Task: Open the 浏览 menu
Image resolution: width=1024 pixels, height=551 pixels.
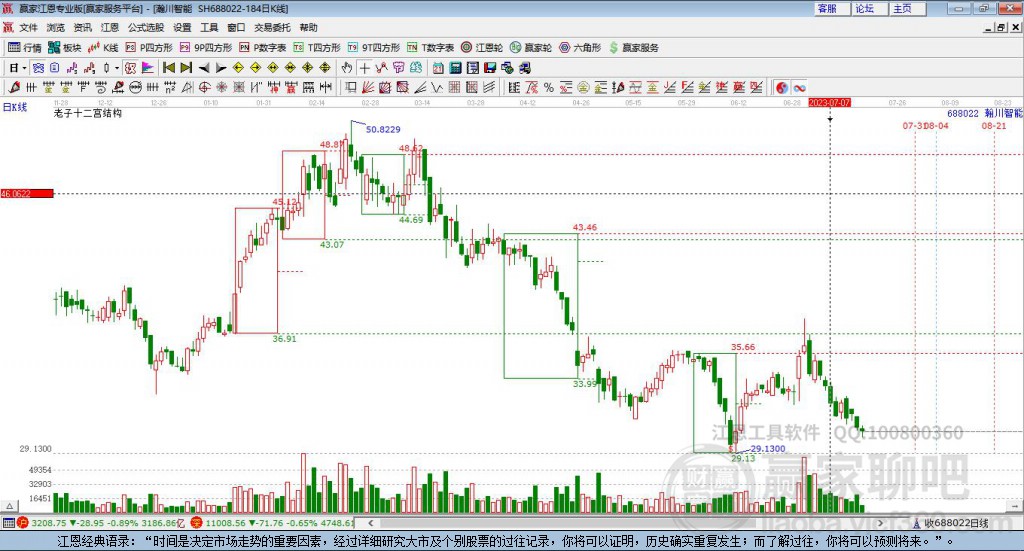Action: [56, 27]
